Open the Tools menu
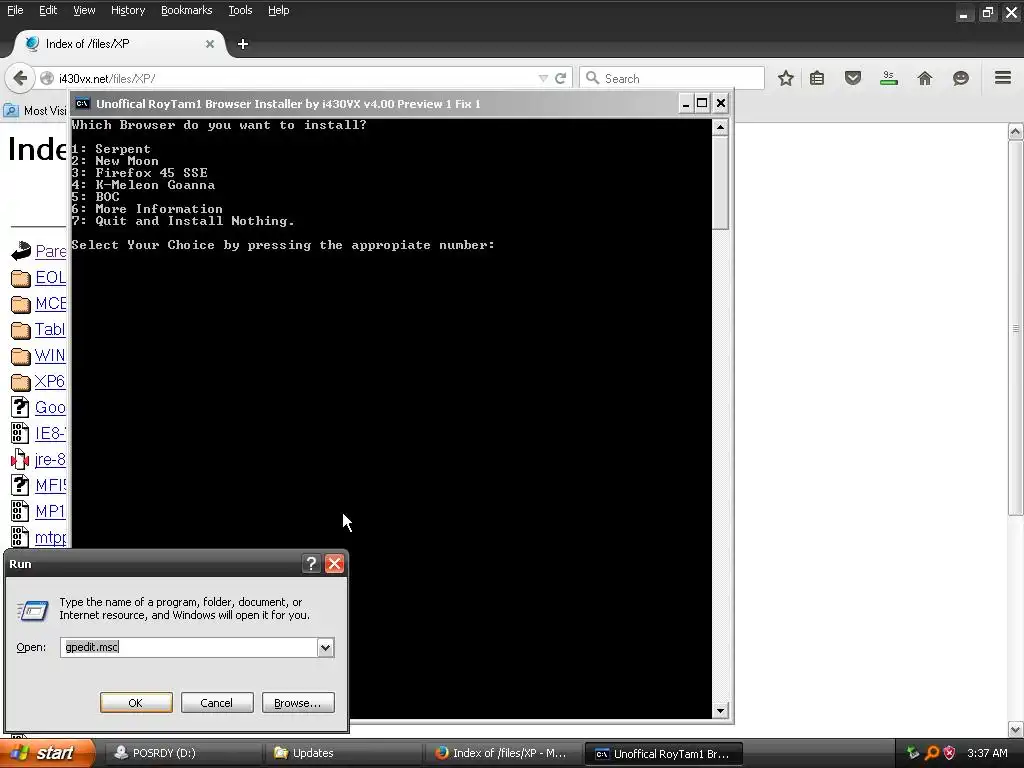This screenshot has width=1024, height=768. pyautogui.click(x=240, y=10)
